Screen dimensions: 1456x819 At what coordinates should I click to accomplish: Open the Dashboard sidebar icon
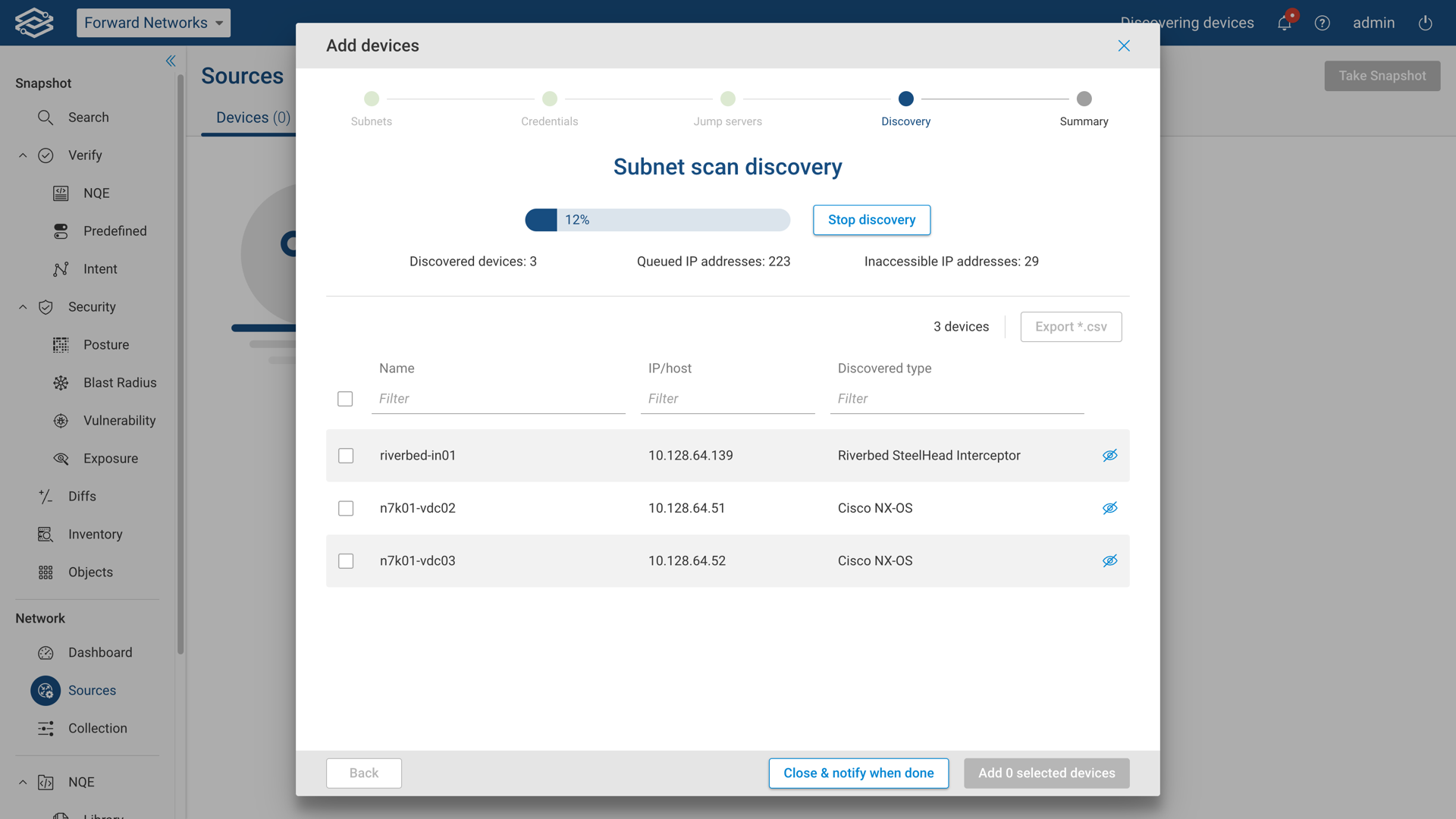pos(45,653)
